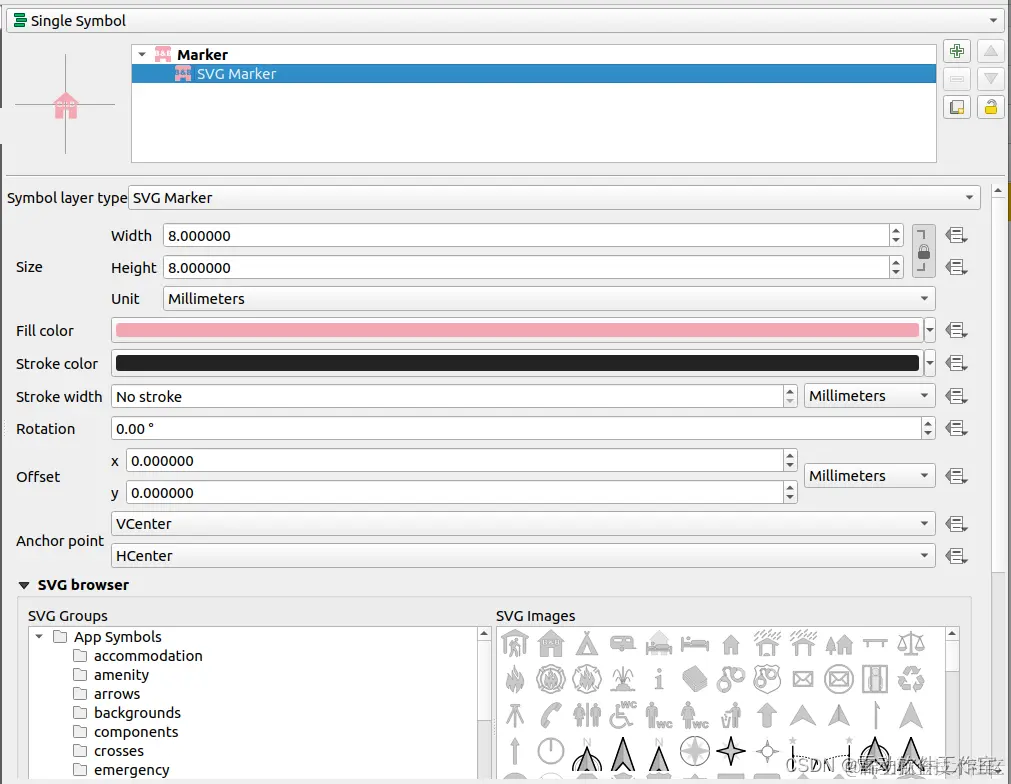Screen dimensions: 1011x784
Task: Open the VCenter anchor point dropdown
Action: tap(523, 524)
